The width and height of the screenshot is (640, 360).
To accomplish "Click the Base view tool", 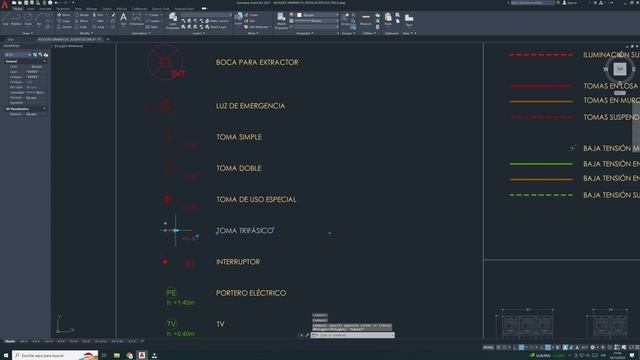I will [x=409, y=19].
